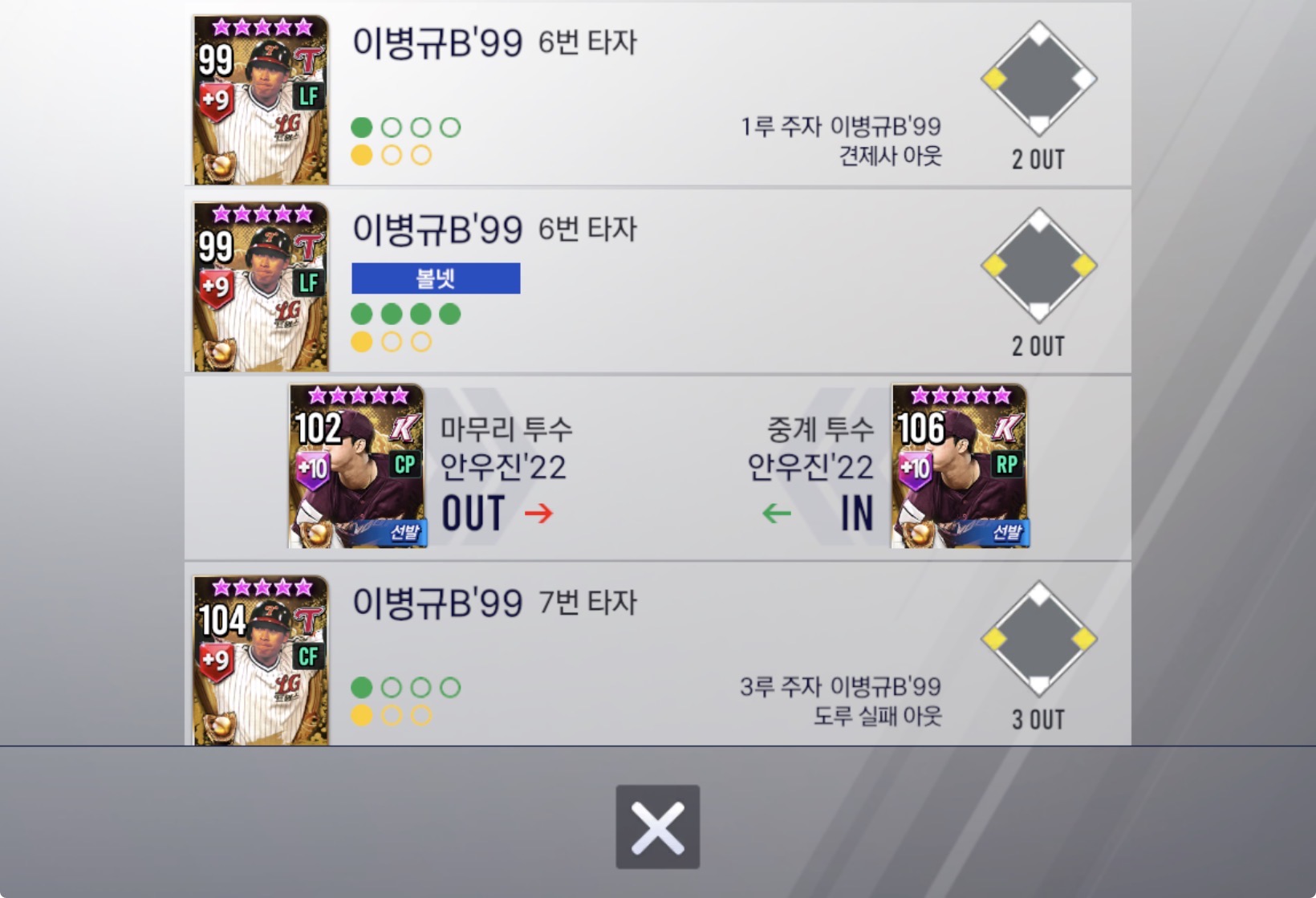Click the 마무리 투수 안우진'22 text

[x=506, y=448]
